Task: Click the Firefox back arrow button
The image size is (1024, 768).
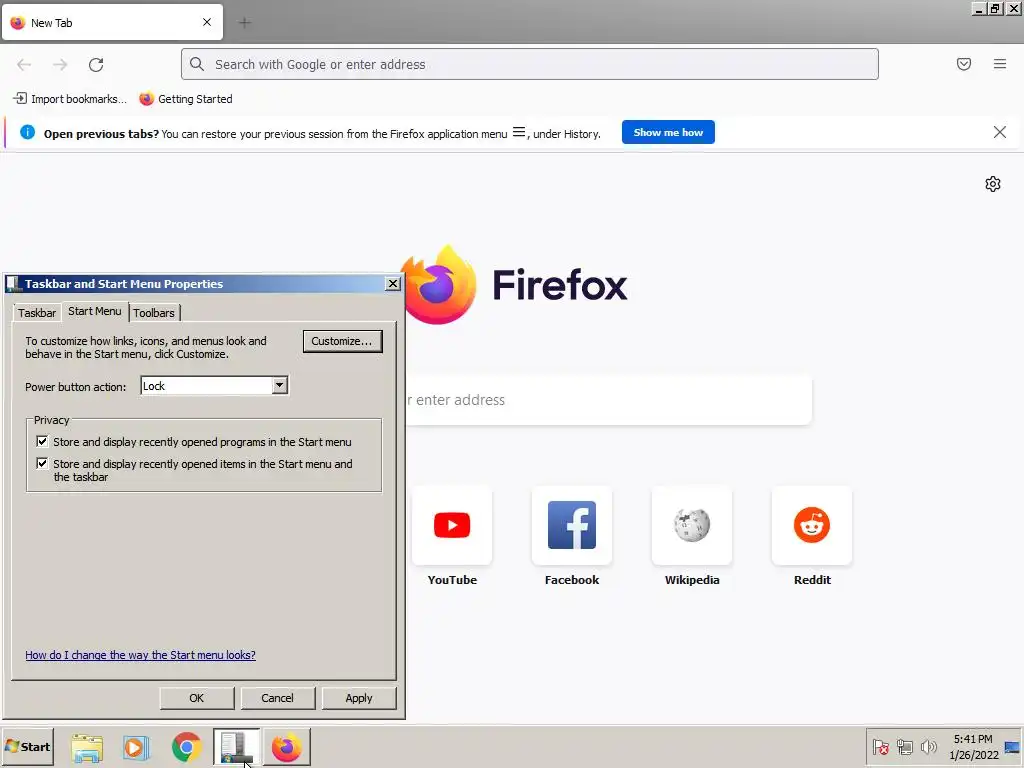Action: [24, 65]
